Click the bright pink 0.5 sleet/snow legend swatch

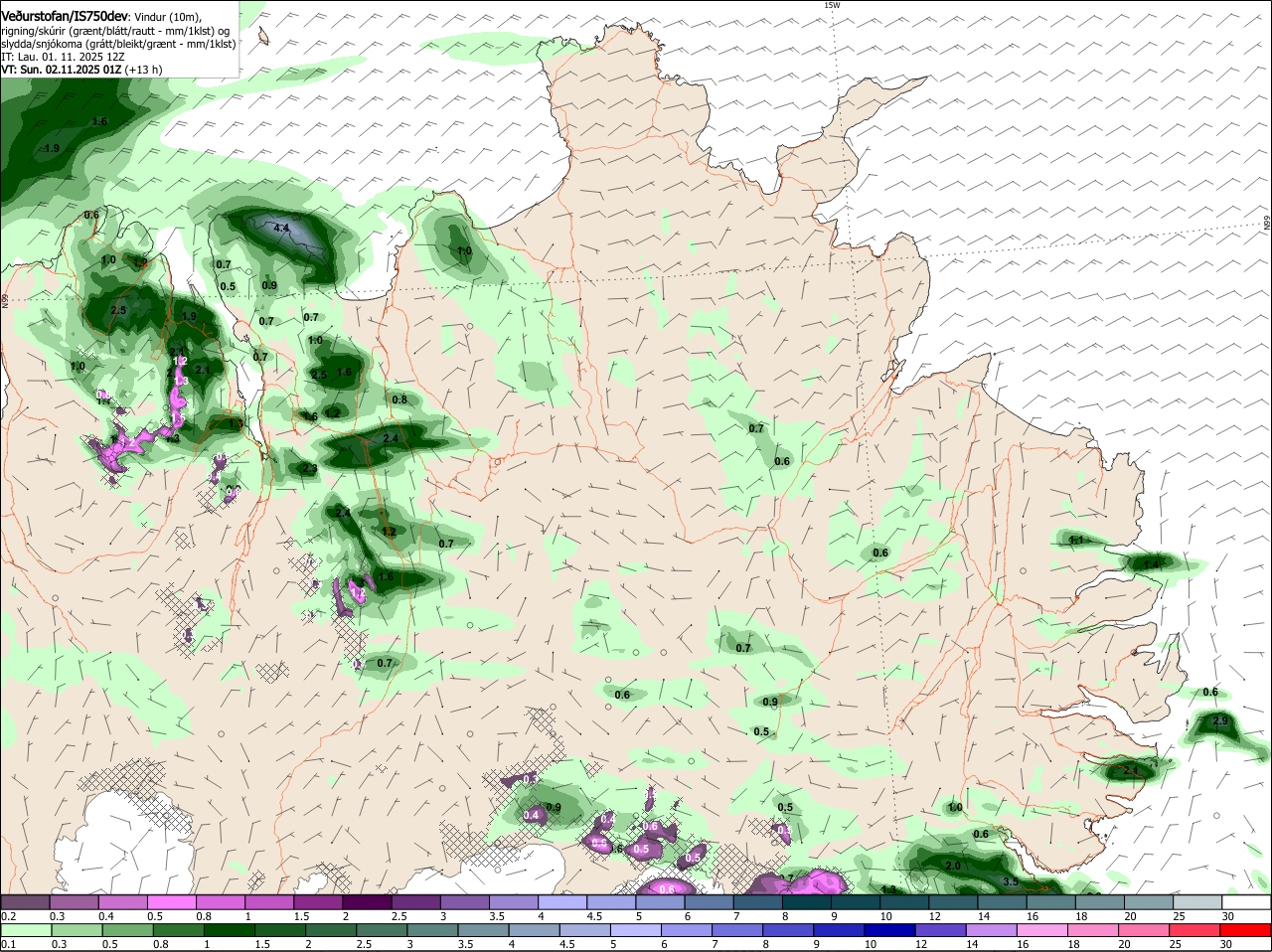171,902
